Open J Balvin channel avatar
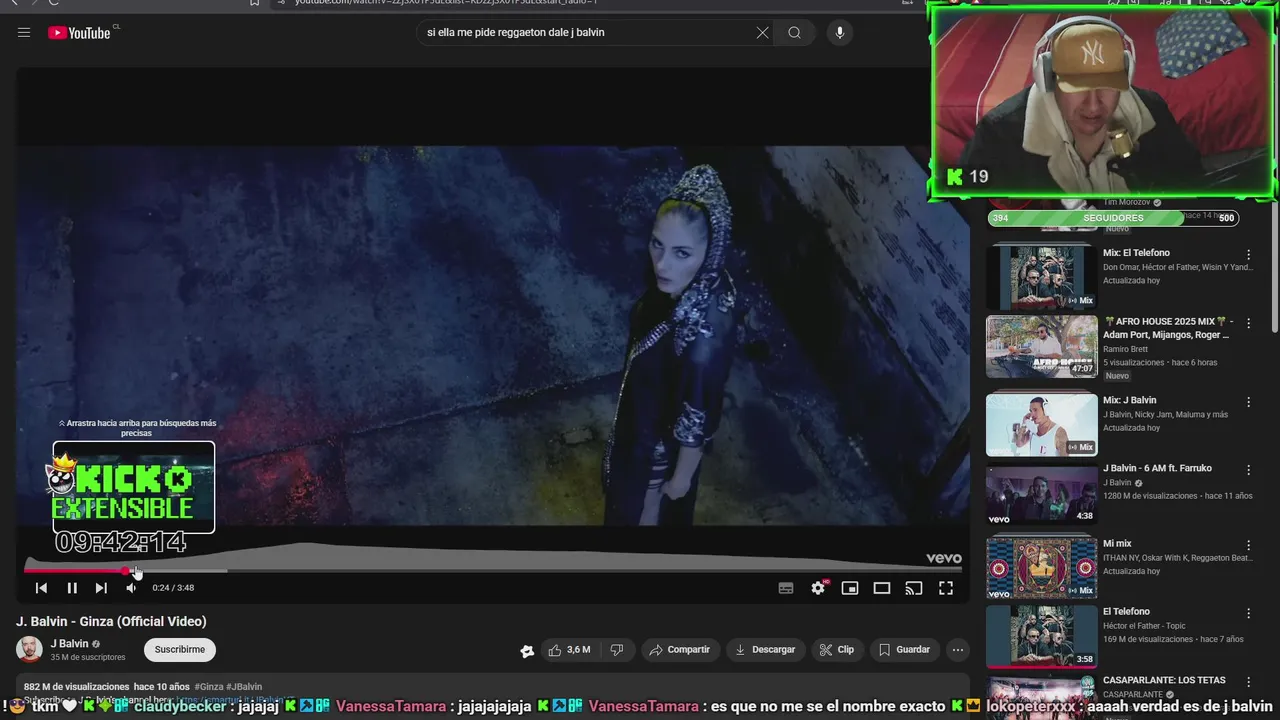Screen dimensions: 1280x720 tap(30, 649)
